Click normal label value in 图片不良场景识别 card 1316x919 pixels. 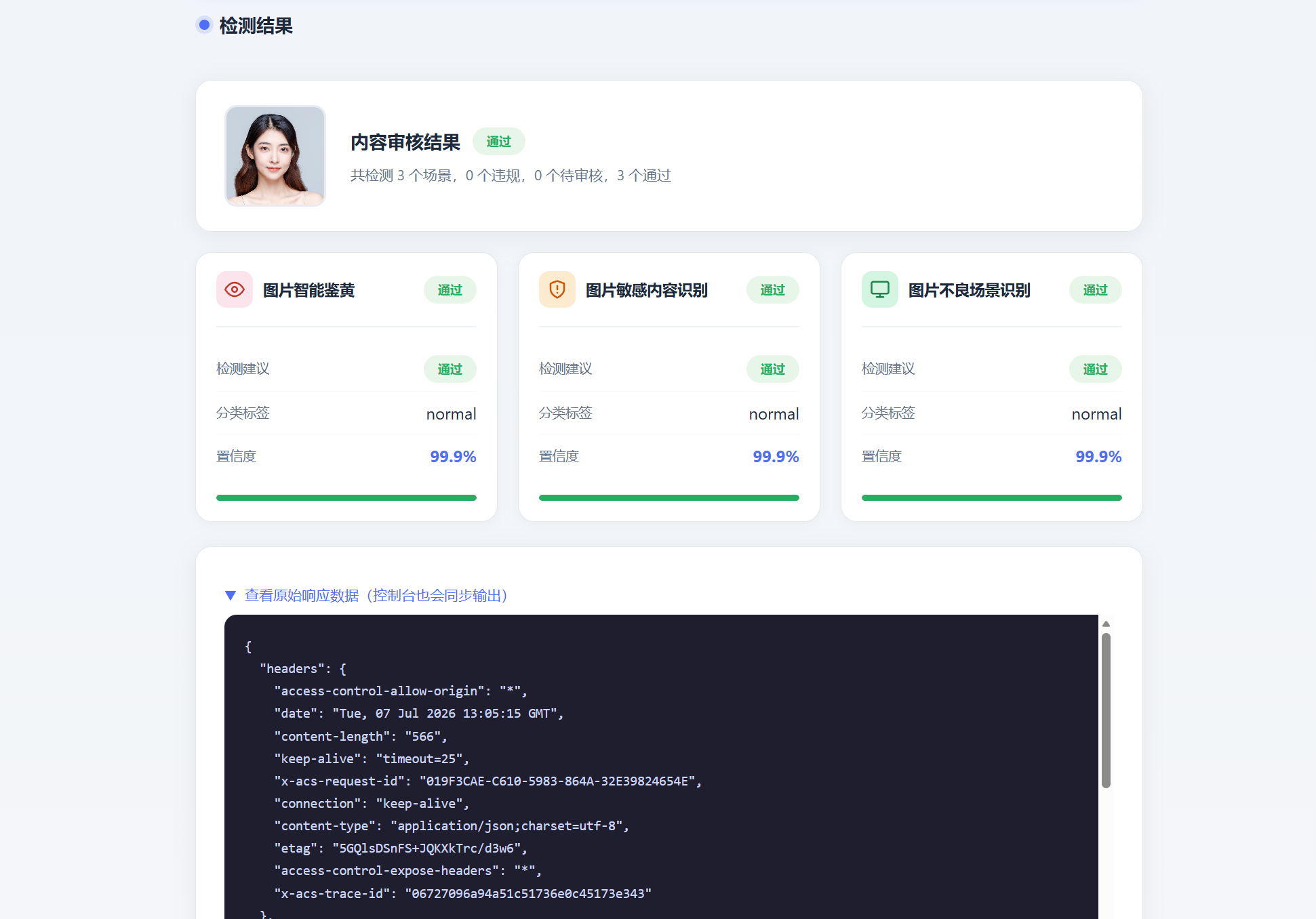click(x=1097, y=414)
